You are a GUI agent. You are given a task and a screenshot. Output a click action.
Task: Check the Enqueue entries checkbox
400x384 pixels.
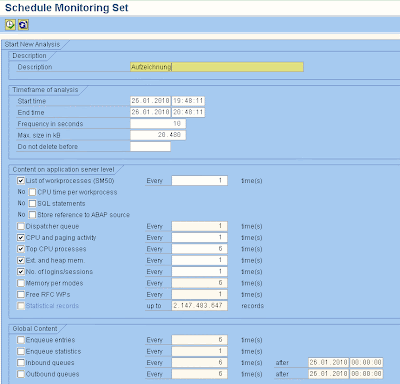tap(21, 340)
